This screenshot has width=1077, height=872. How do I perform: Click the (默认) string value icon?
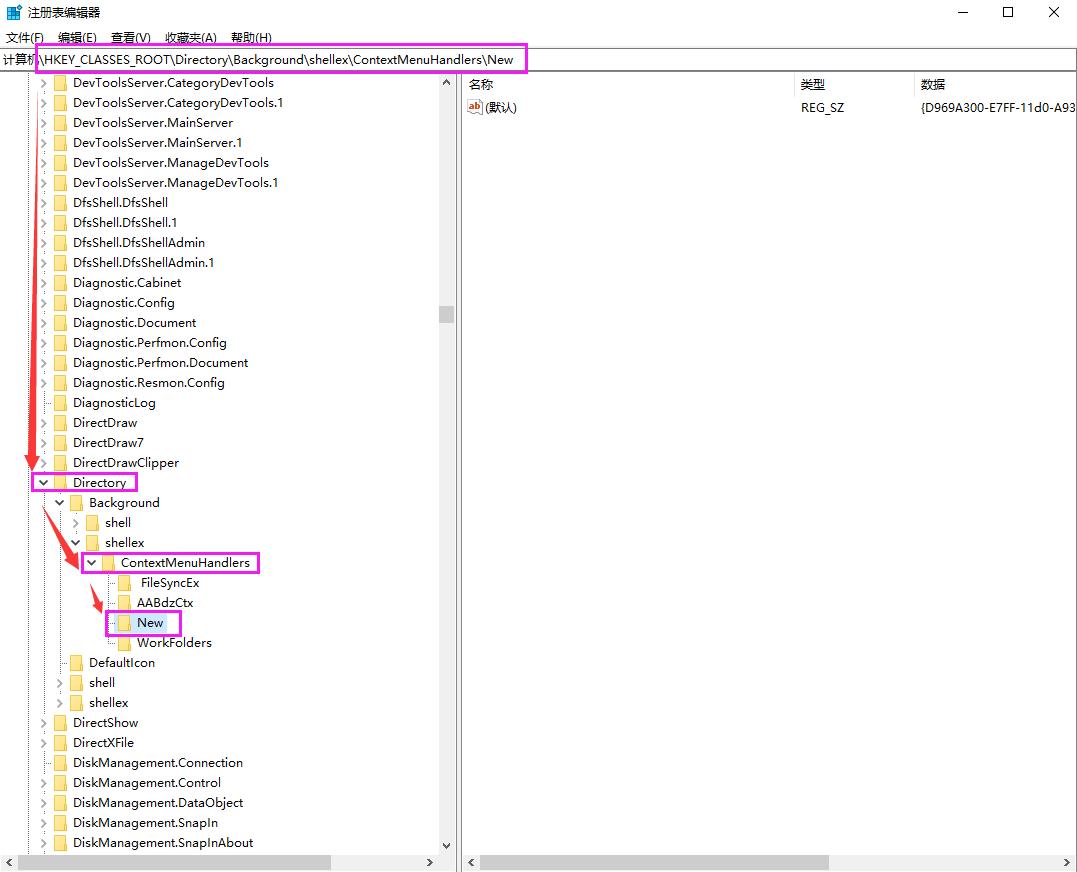click(475, 107)
